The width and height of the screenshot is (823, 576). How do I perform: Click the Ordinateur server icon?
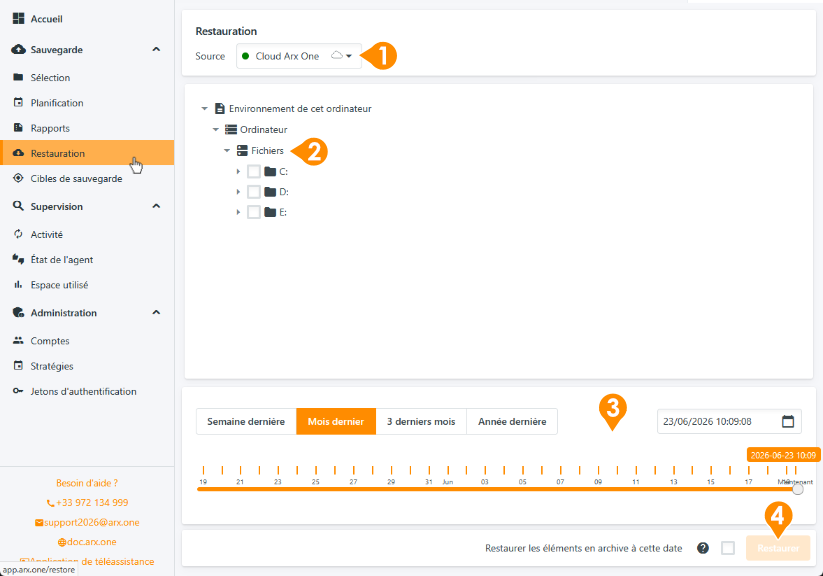tap(231, 129)
